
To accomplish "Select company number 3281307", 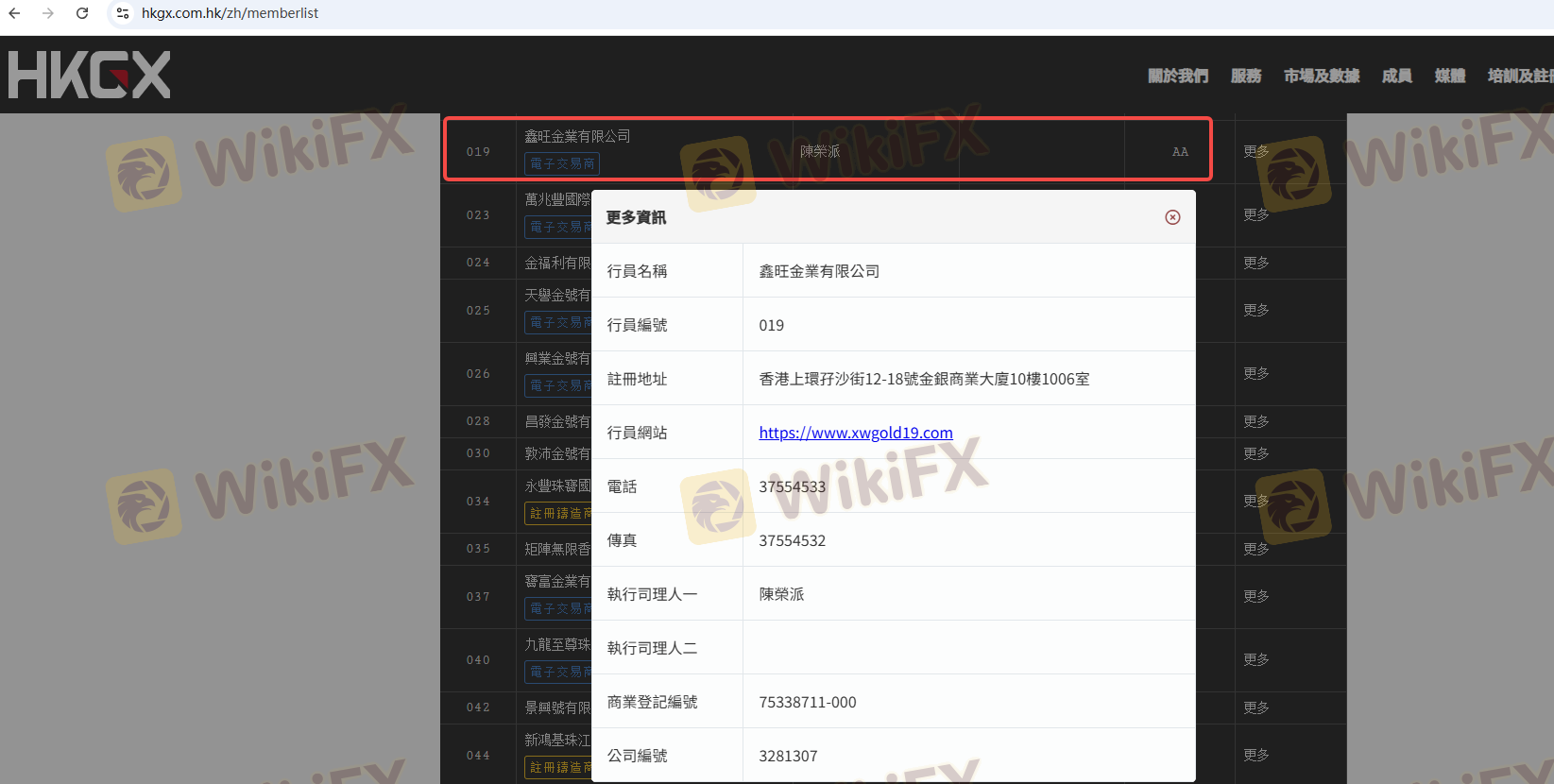I will tap(788, 756).
